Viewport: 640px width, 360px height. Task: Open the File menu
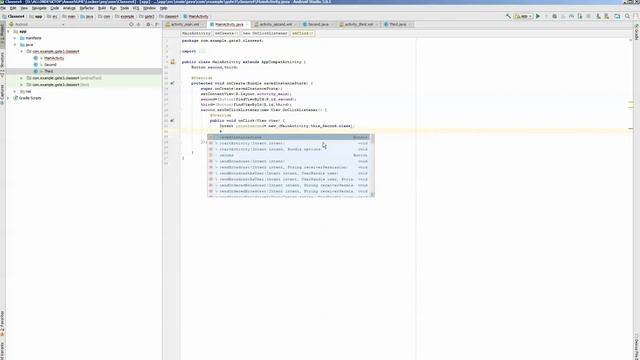(3, 8)
